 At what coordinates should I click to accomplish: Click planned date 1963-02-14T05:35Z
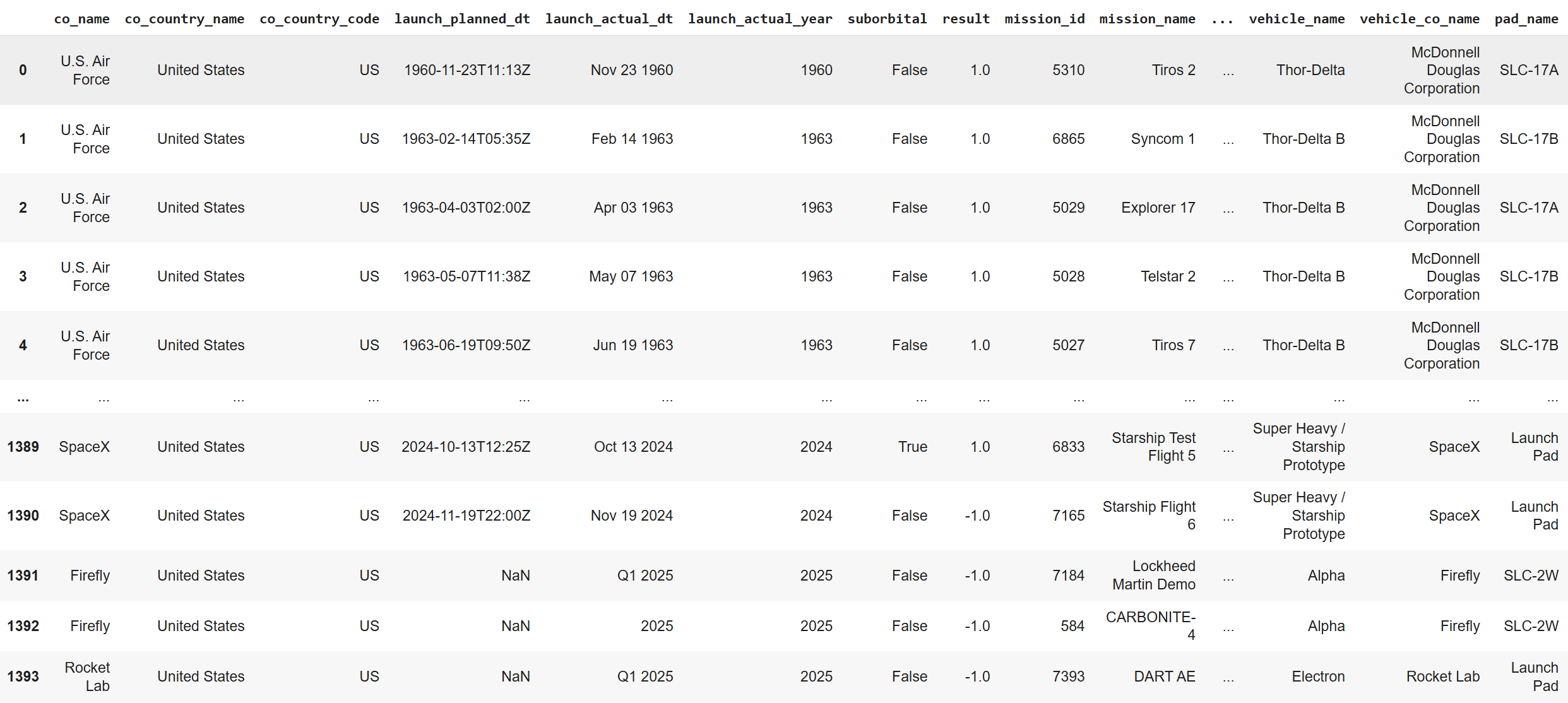(466, 139)
